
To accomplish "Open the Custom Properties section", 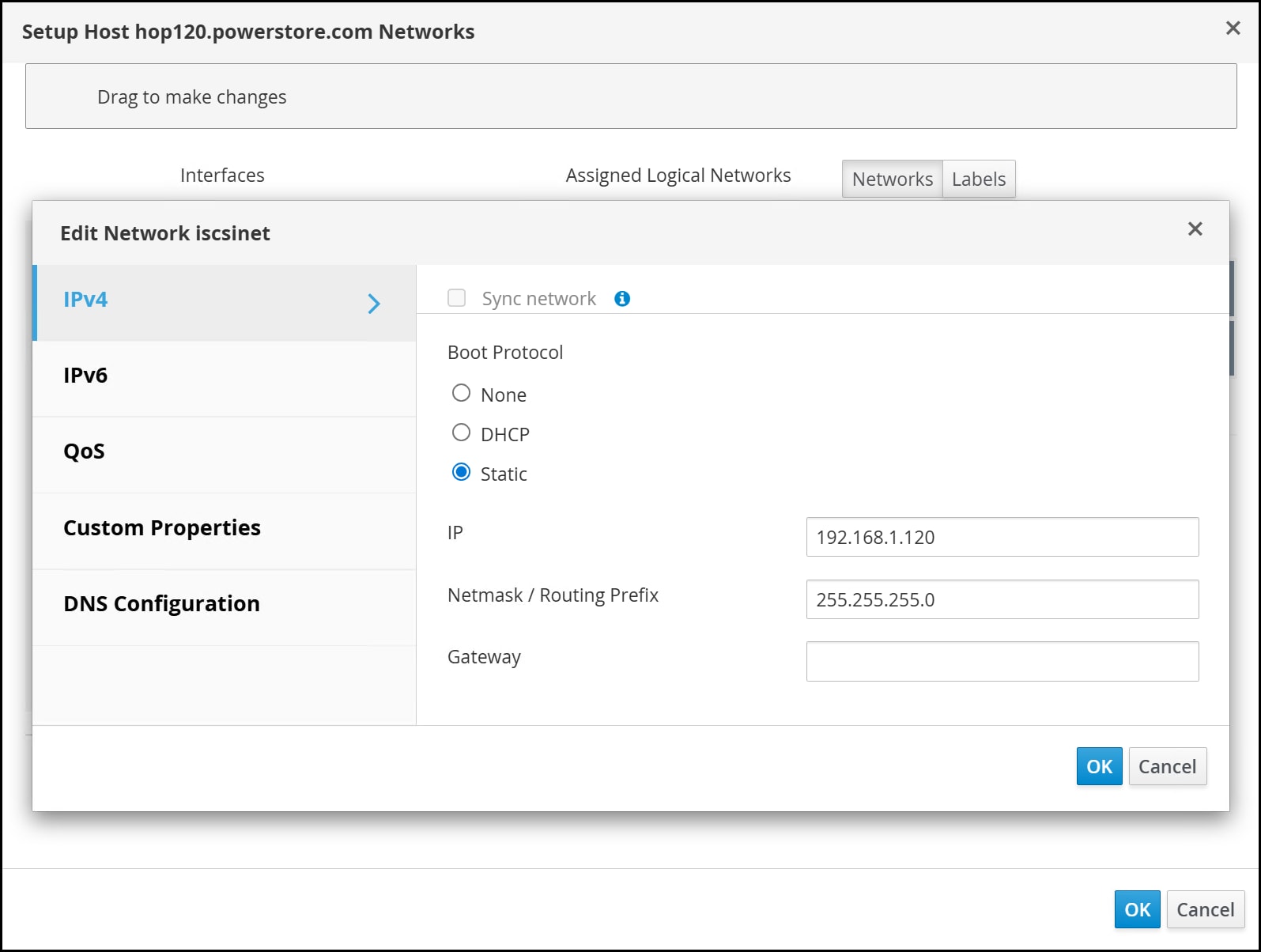I will pos(225,531).
